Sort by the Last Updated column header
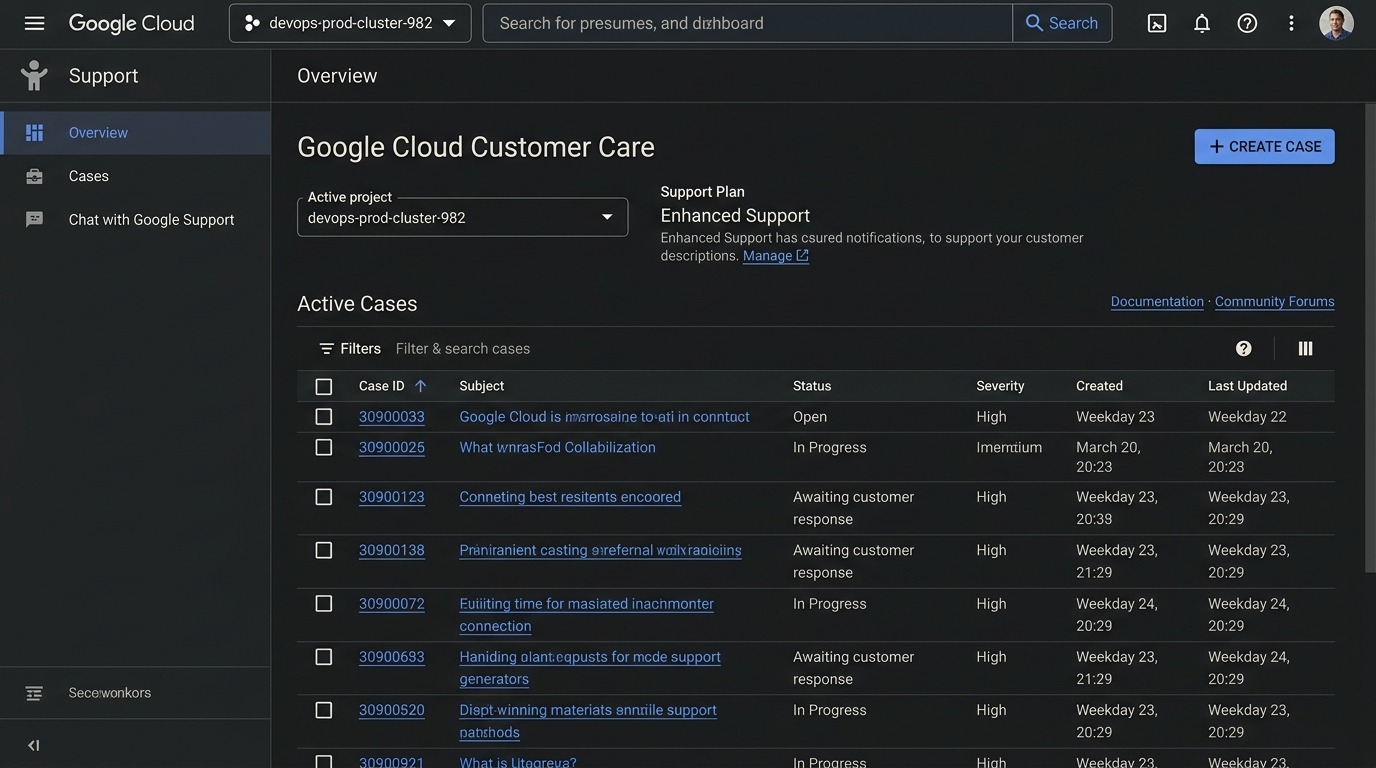1376x768 pixels. (1247, 386)
